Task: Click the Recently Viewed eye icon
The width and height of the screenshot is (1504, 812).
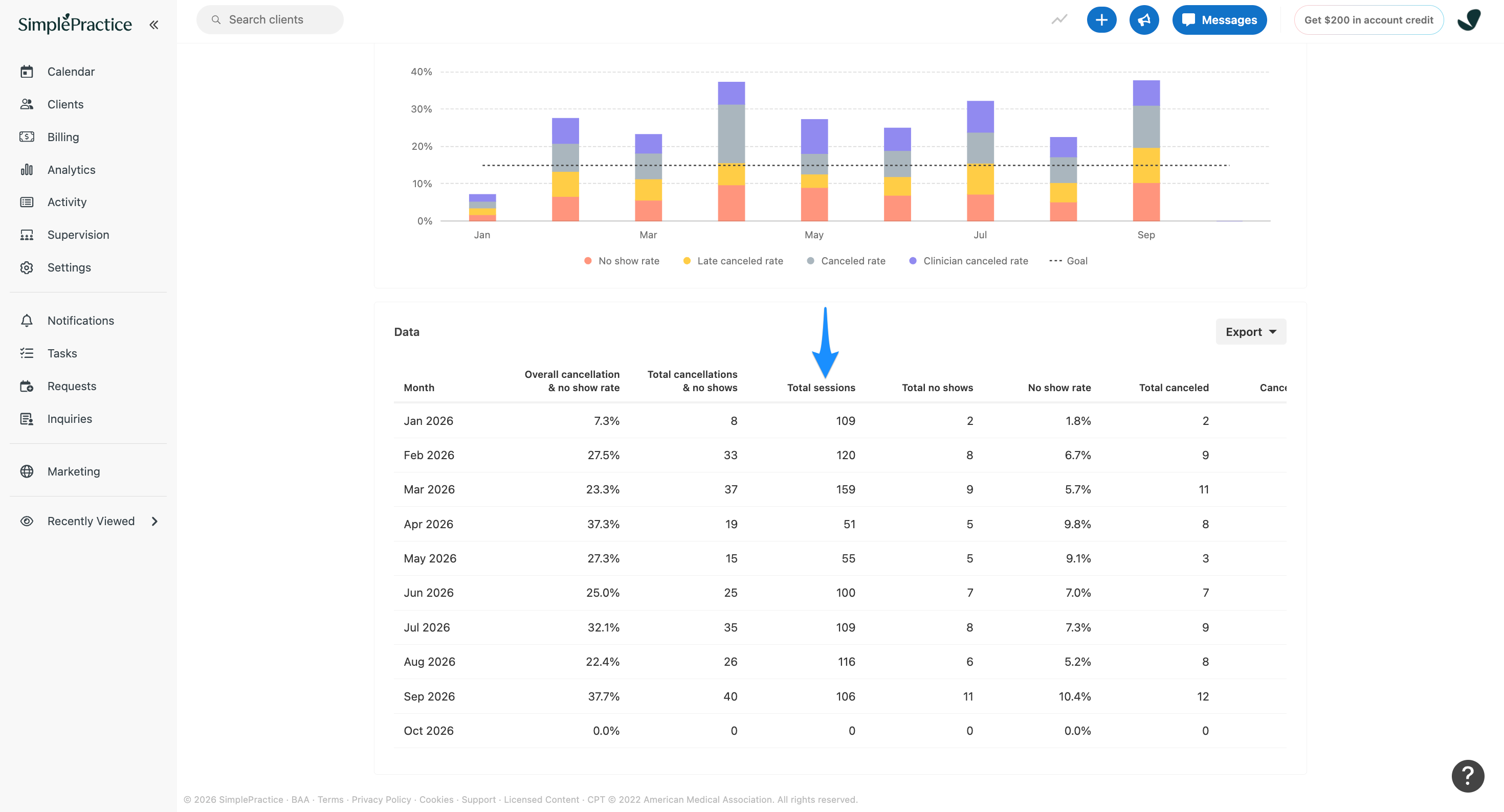Action: [27, 521]
